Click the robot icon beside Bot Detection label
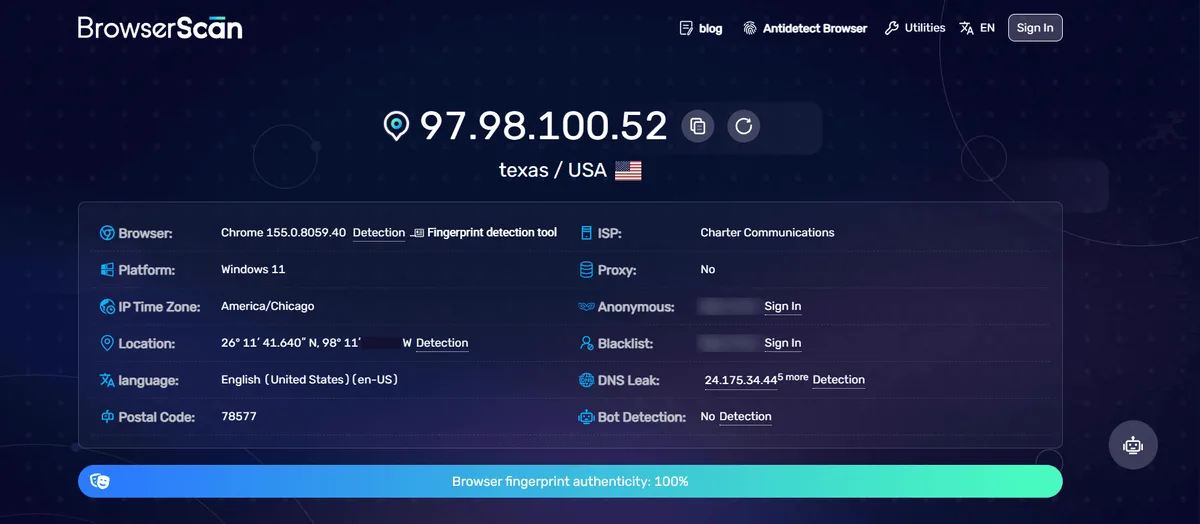Viewport: 1200px width, 524px height. [587, 417]
